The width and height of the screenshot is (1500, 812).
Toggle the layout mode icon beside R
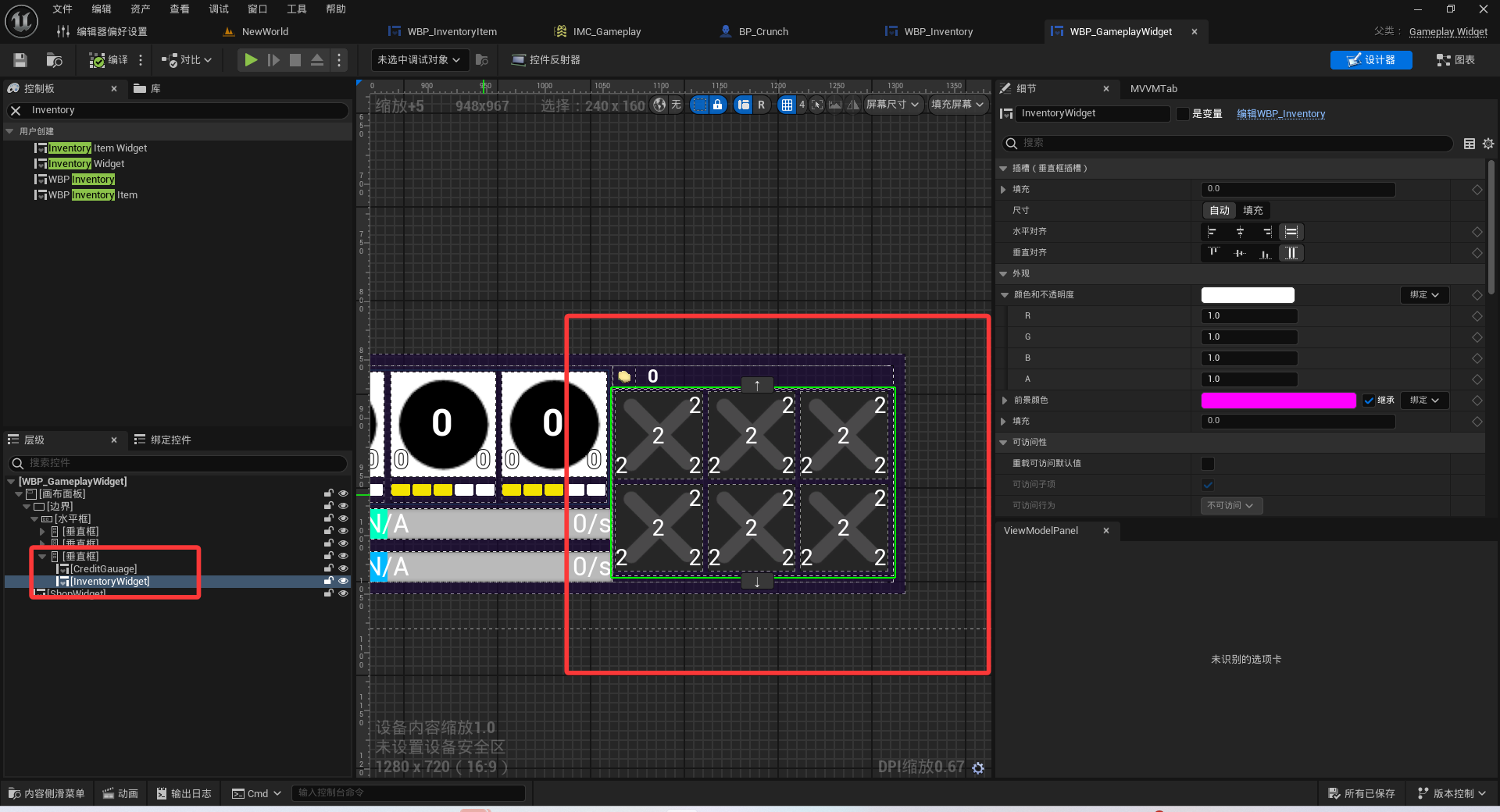pos(743,105)
